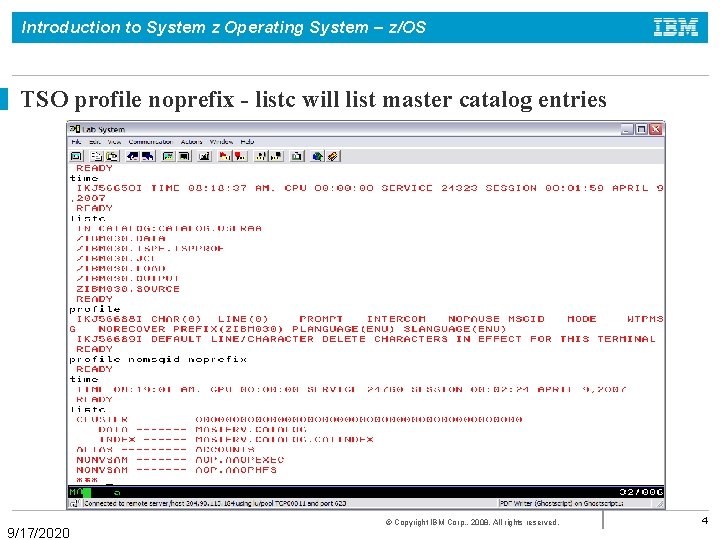Click the PREFIX(ZIBM030) profile output line

[287, 329]
